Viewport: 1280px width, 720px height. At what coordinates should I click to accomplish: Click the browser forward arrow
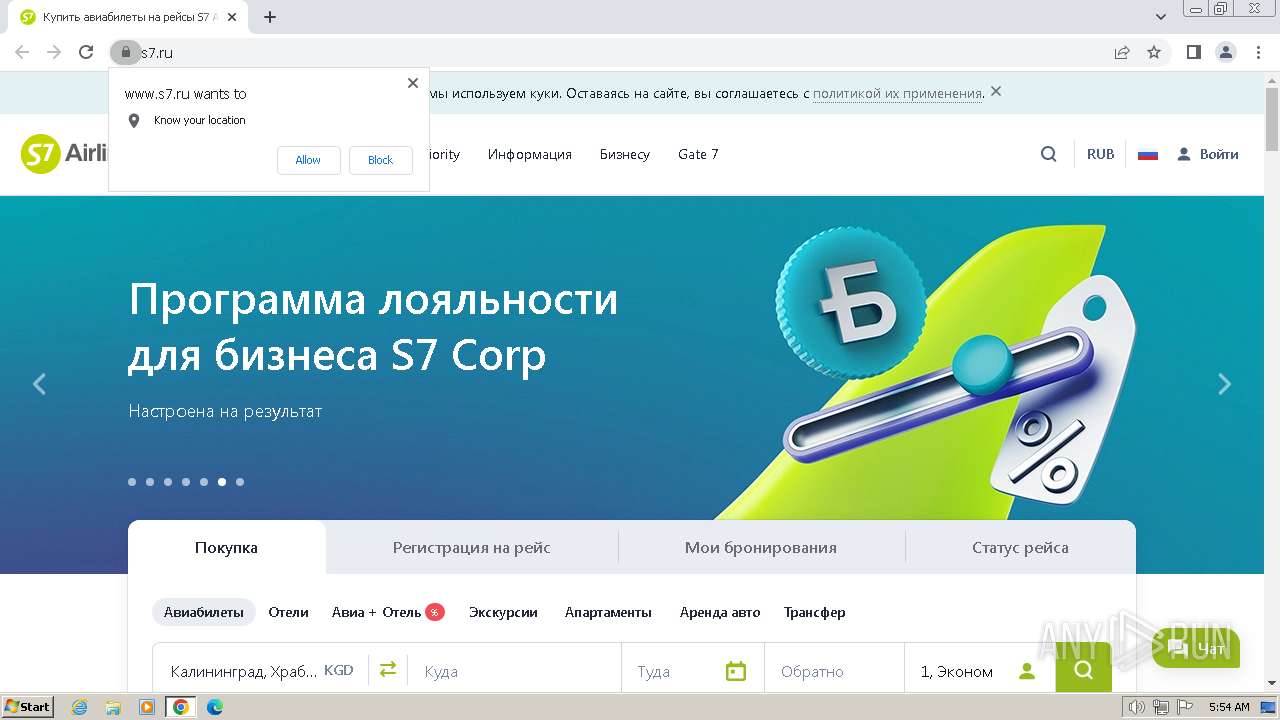click(54, 52)
